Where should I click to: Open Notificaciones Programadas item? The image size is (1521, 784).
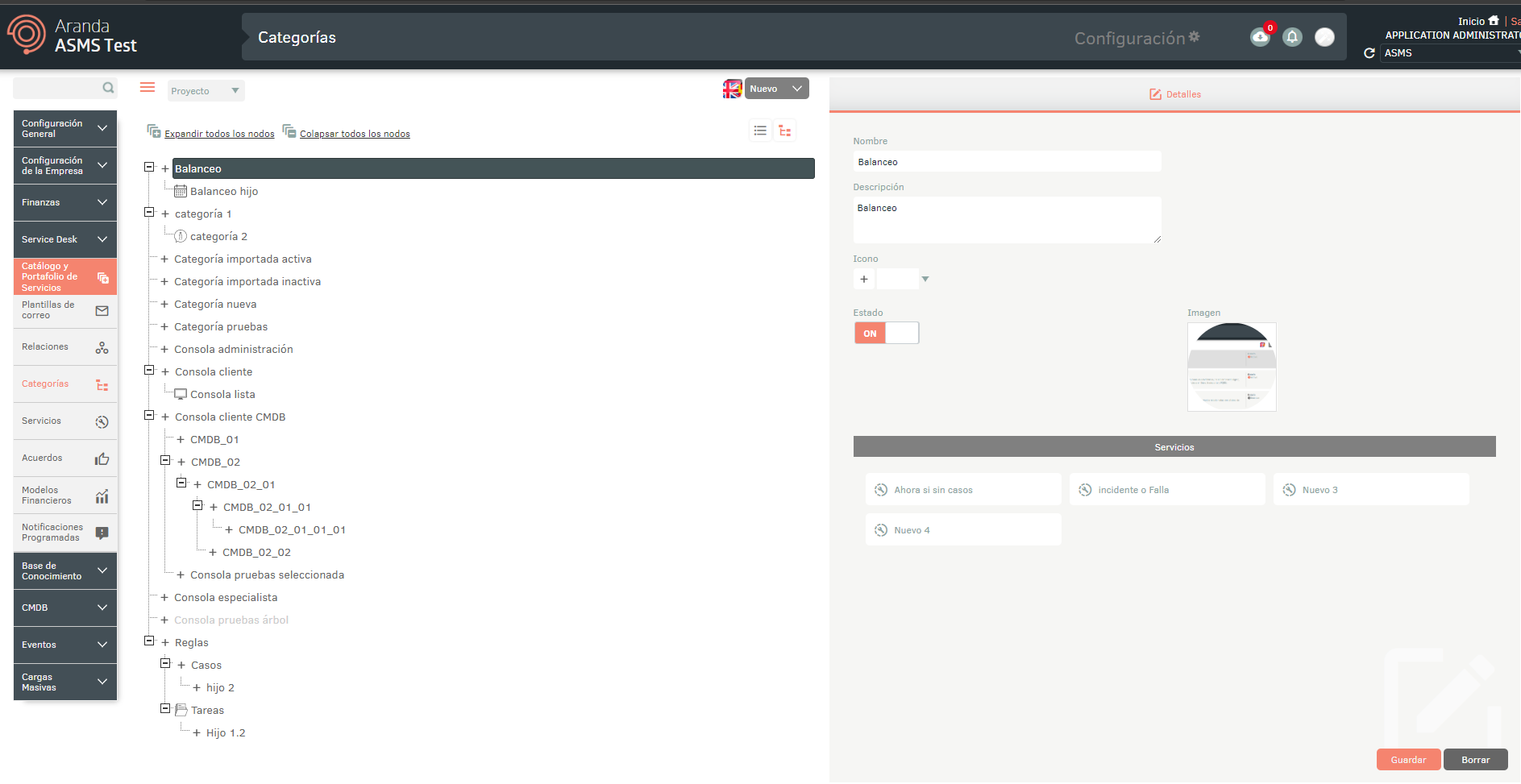[65, 533]
